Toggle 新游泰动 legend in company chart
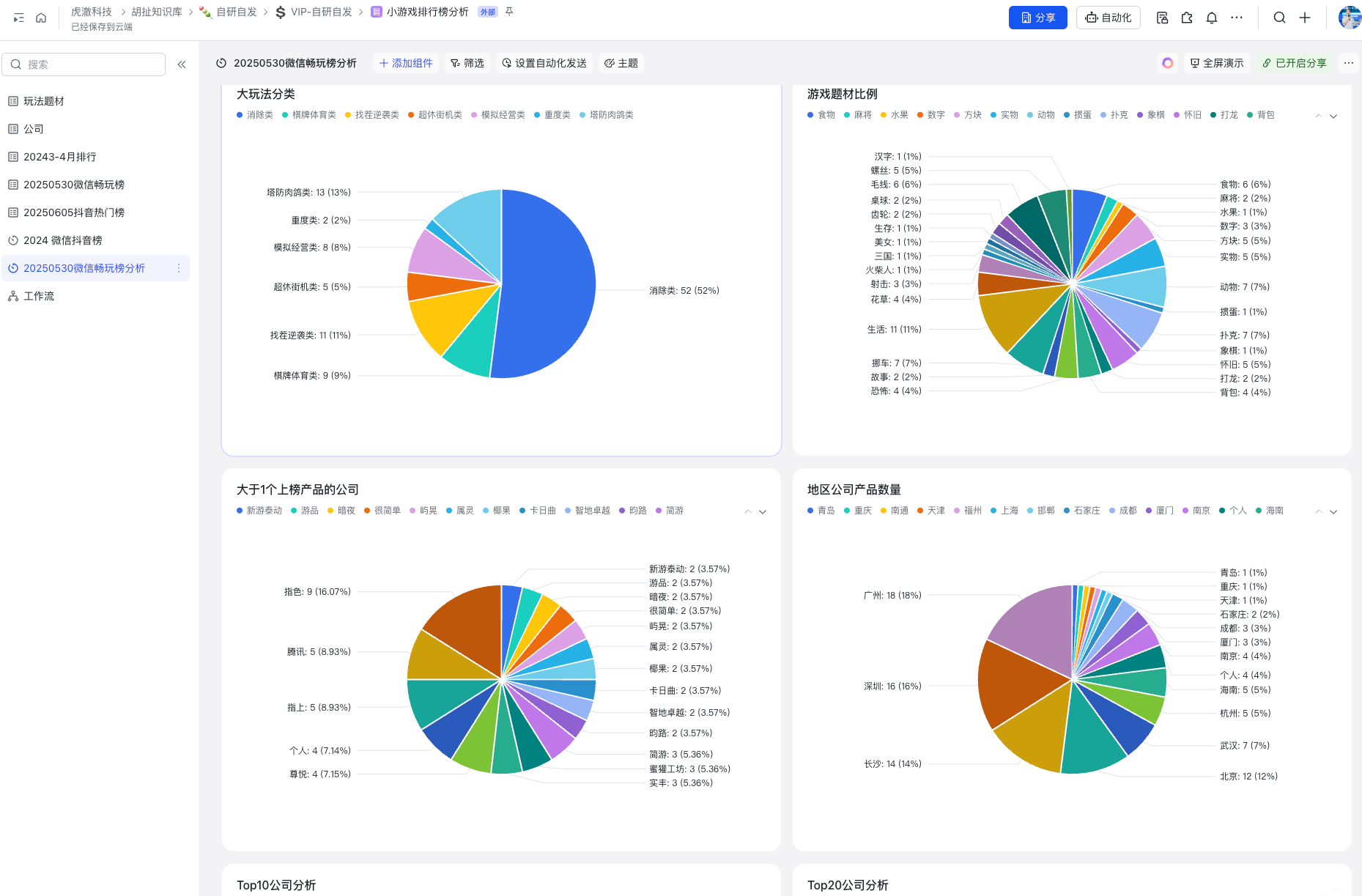Image resolution: width=1362 pixels, height=896 pixels. [x=259, y=511]
